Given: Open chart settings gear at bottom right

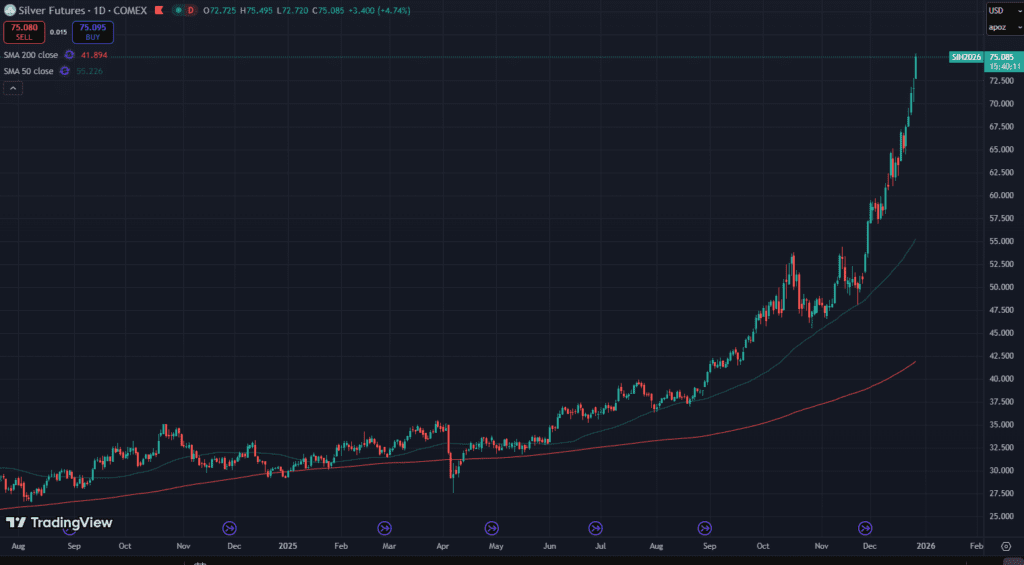Looking at the screenshot, I should click(x=1005, y=547).
